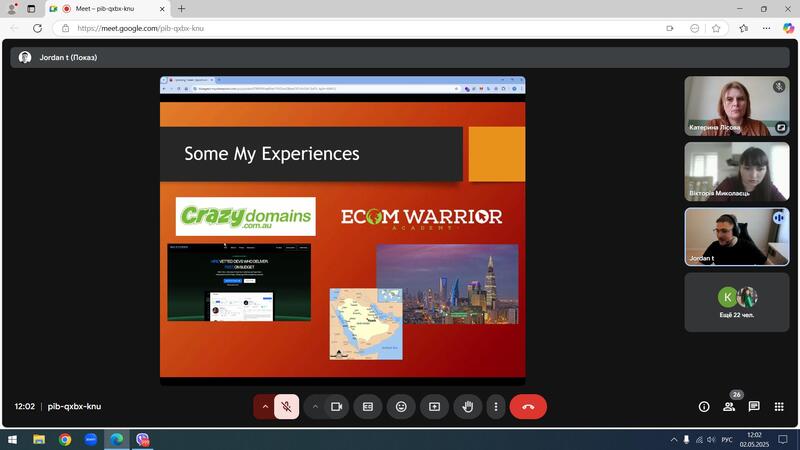This screenshot has height=450, width=800.
Task: Open more options three-dot menu
Action: [x=496, y=407]
